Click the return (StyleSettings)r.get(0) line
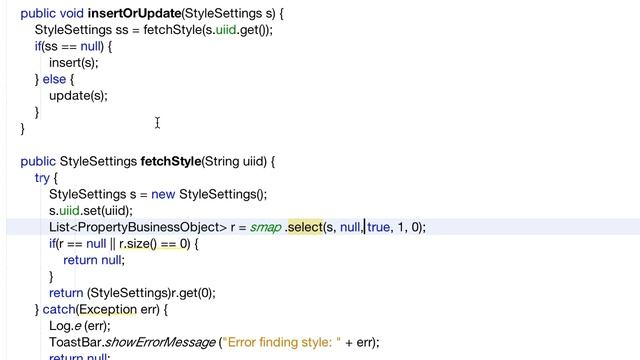Image resolution: width=640 pixels, height=360 pixels. (132, 293)
